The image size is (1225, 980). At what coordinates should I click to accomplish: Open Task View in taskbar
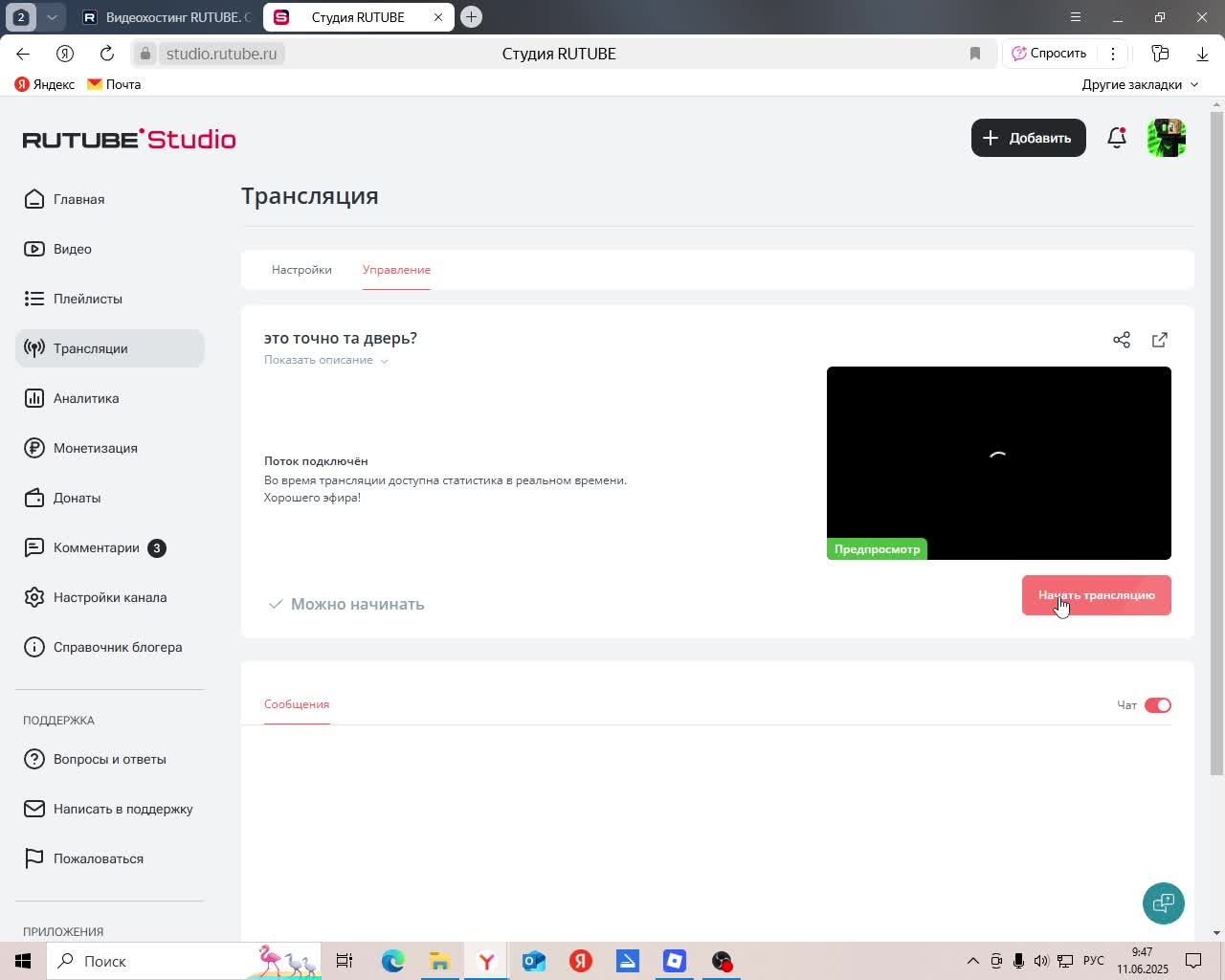pos(345,961)
